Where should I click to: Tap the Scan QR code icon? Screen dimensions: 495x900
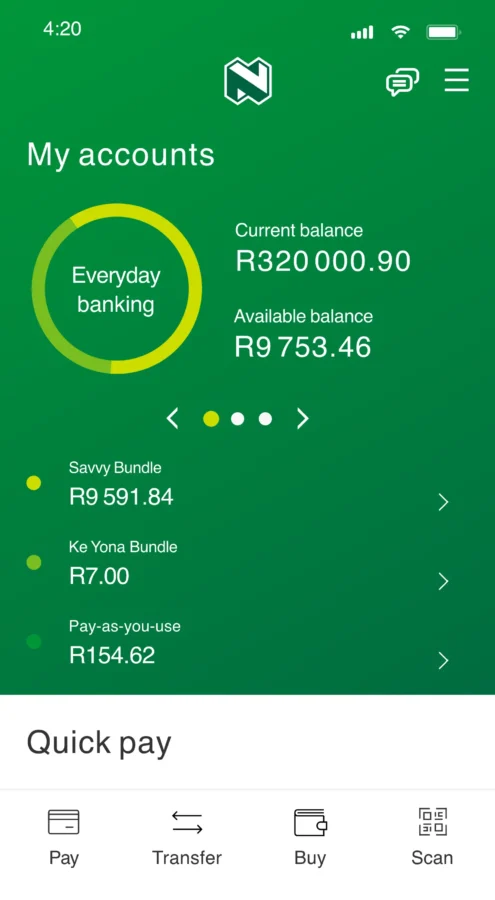432,821
